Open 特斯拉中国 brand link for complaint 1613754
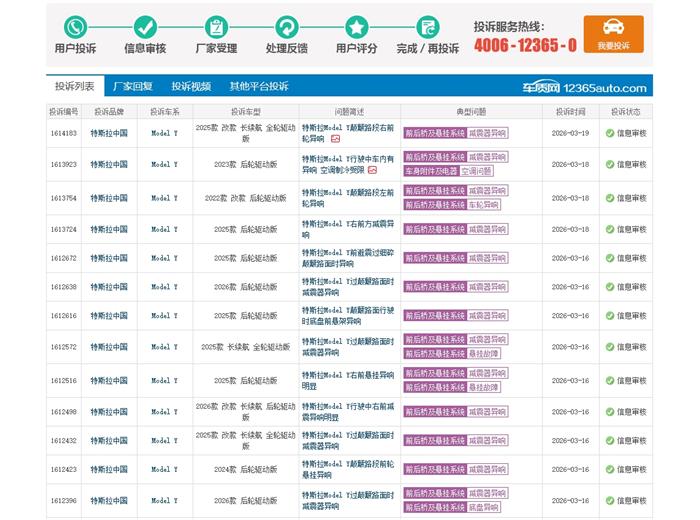Viewport: 700px width, 520px height. (108, 198)
